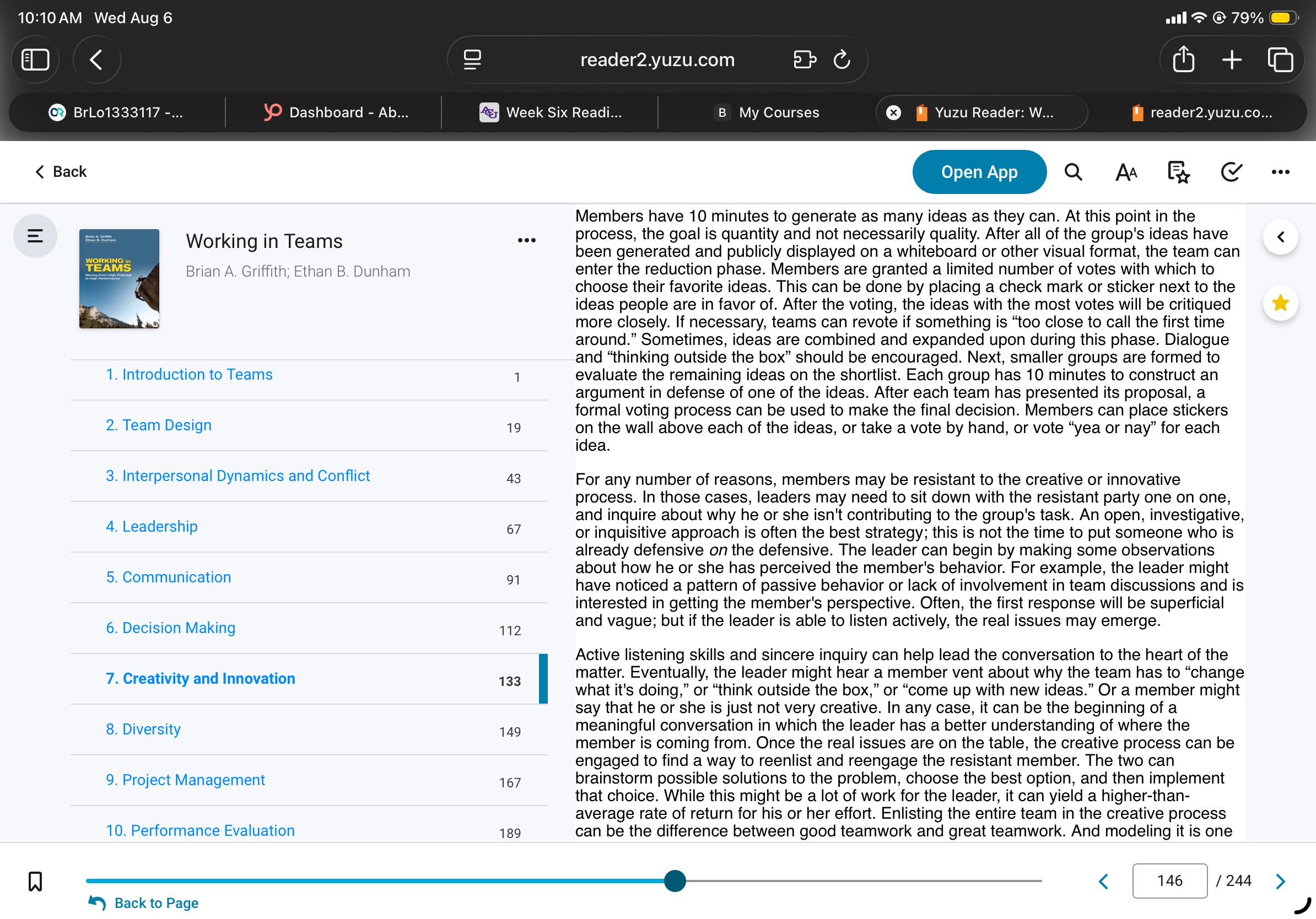1316x919 pixels.
Task: Open the page format menu in address bar
Action: pos(472,60)
